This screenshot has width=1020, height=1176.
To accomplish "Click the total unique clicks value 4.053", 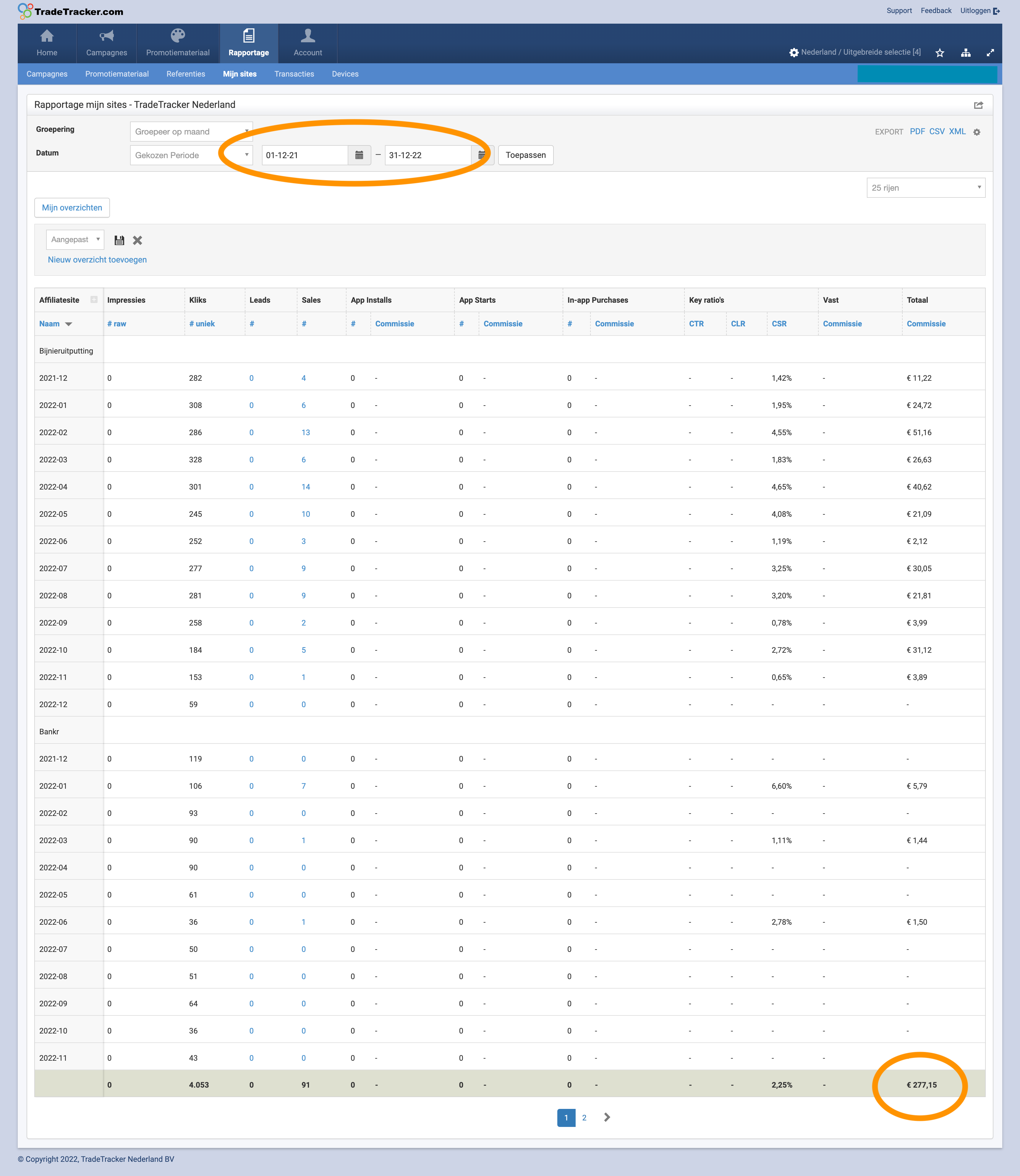I will pyautogui.click(x=199, y=1085).
